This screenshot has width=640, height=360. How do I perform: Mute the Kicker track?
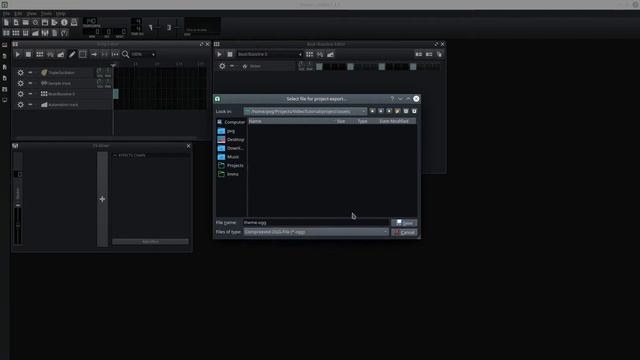[232, 66]
